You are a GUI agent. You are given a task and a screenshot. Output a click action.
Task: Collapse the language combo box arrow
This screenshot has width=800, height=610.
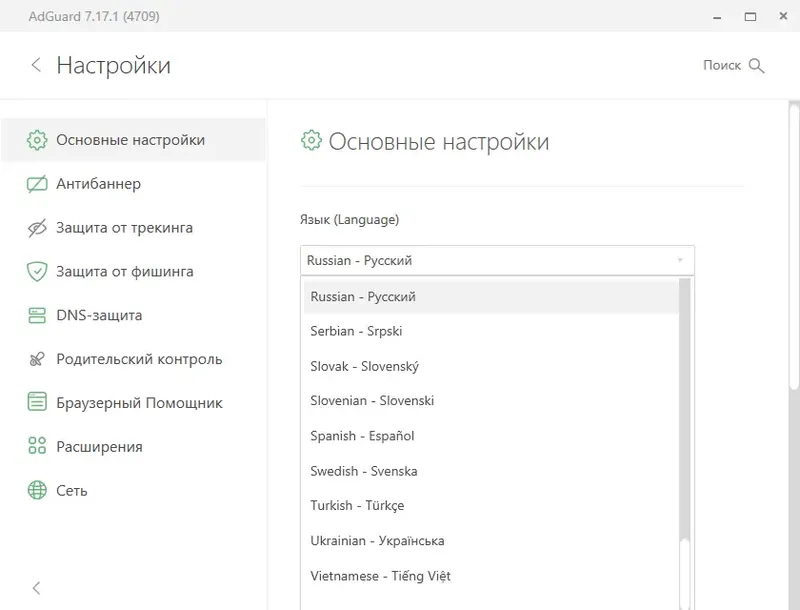click(680, 261)
